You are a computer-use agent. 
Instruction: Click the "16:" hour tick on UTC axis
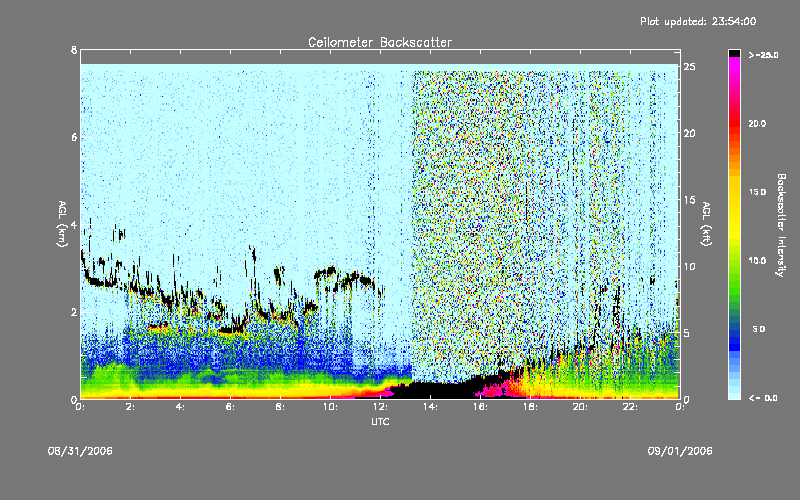480,407
